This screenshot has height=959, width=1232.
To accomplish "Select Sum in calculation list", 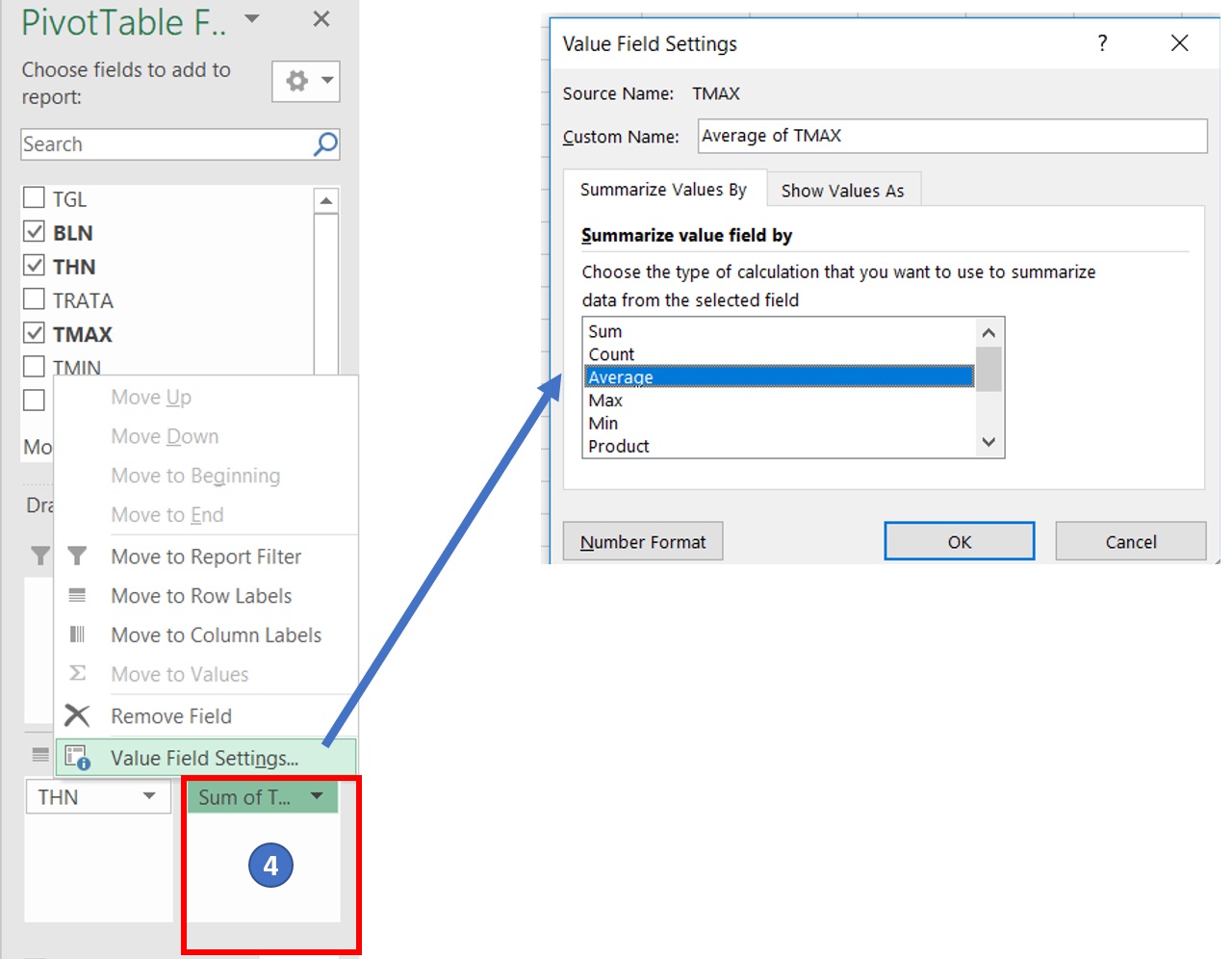I will point(780,331).
